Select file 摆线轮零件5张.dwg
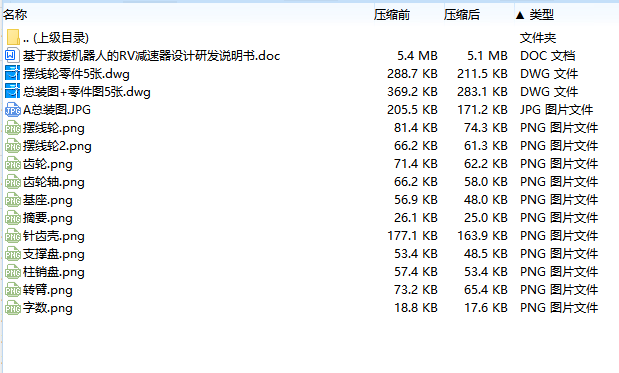 76,74
